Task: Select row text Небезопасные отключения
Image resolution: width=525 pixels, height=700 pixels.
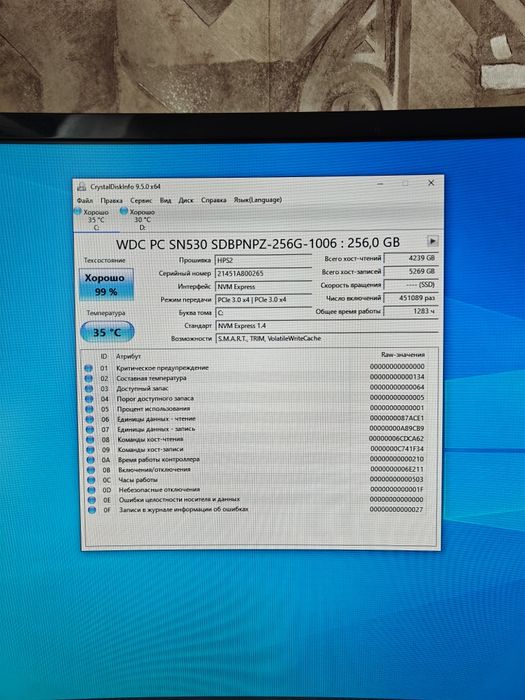Action: click(x=159, y=490)
